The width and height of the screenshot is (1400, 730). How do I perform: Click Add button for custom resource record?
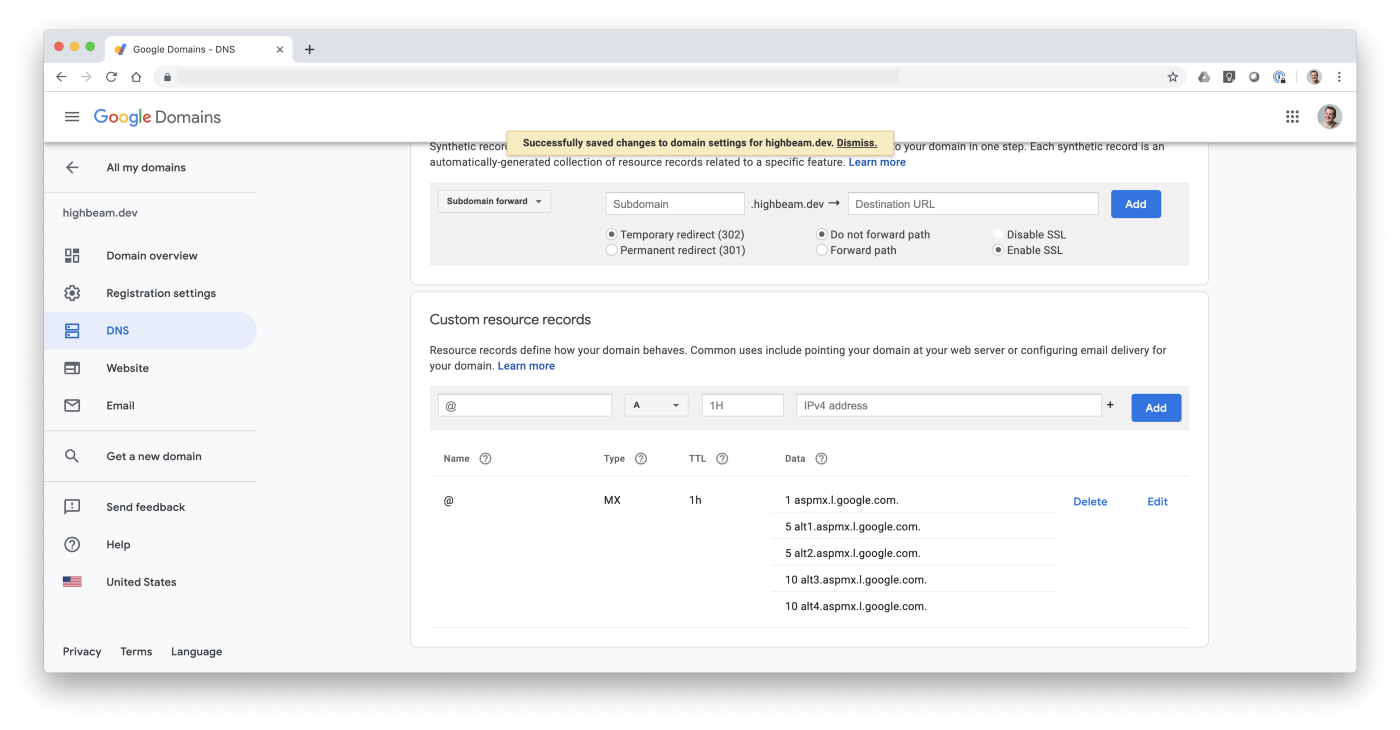tap(1156, 408)
